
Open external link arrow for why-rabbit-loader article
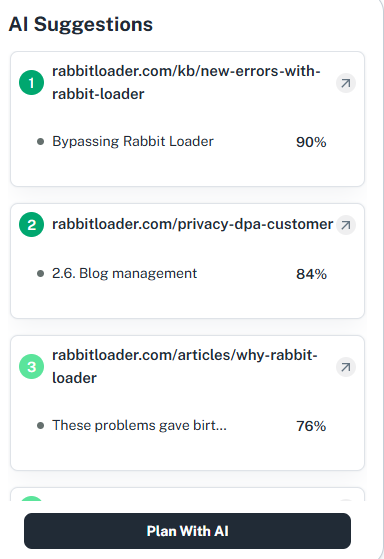tap(345, 367)
